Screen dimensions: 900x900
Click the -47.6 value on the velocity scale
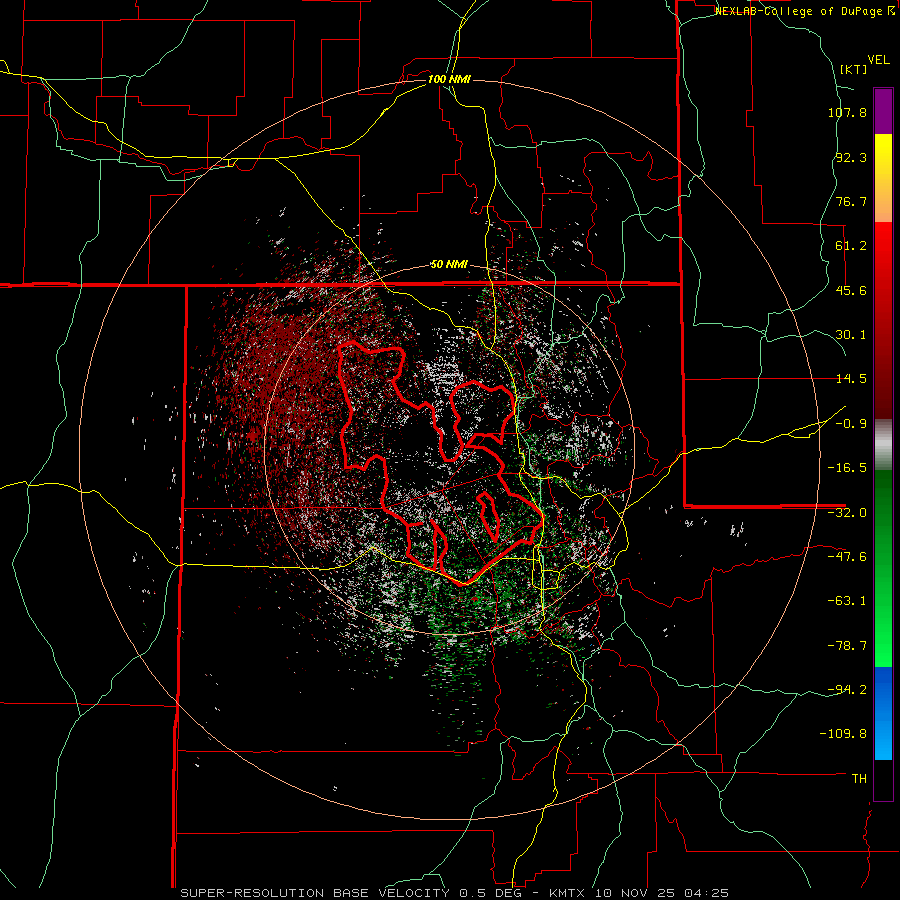pyautogui.click(x=847, y=557)
